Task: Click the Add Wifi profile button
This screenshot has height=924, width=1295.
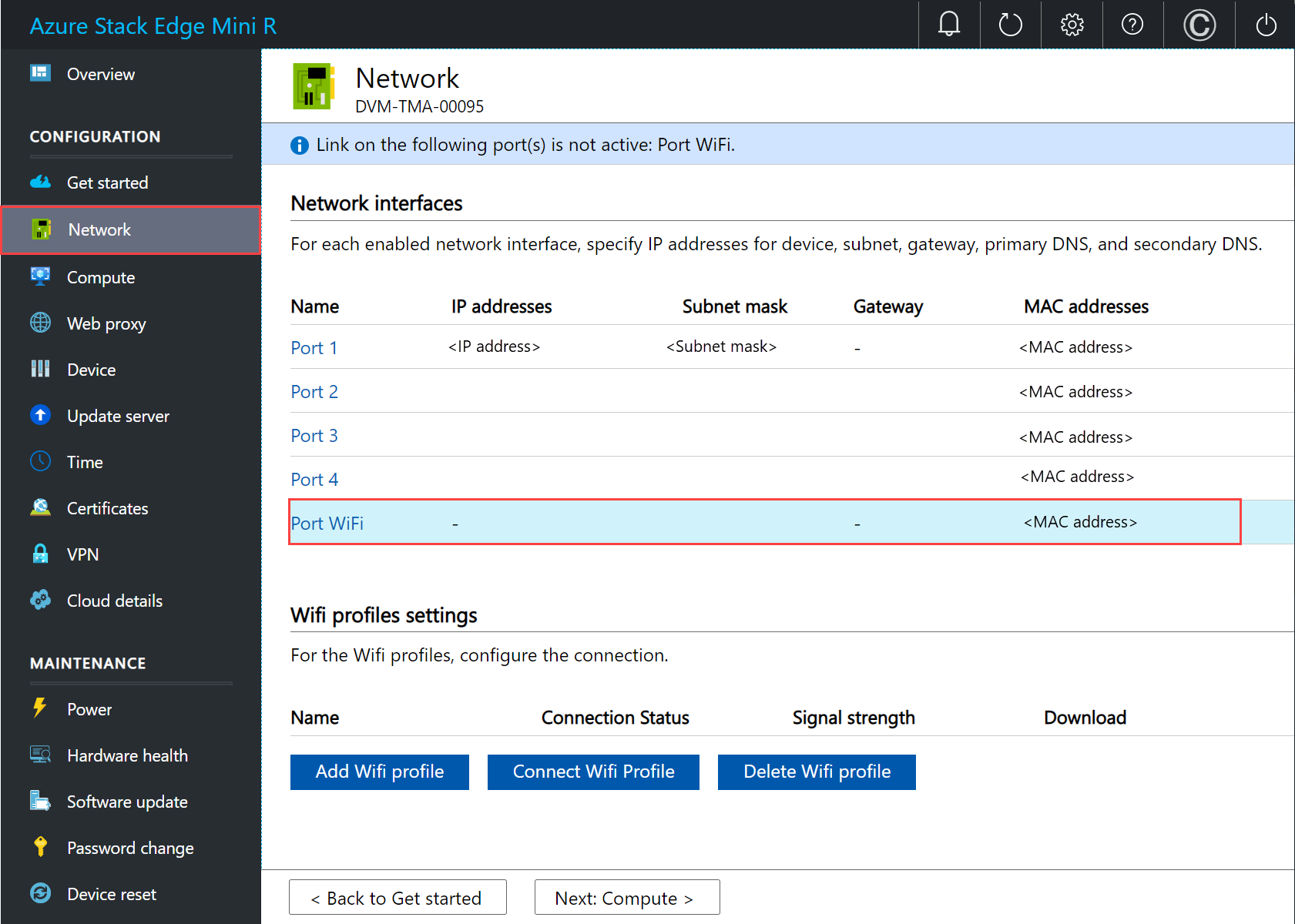Action: coord(379,772)
